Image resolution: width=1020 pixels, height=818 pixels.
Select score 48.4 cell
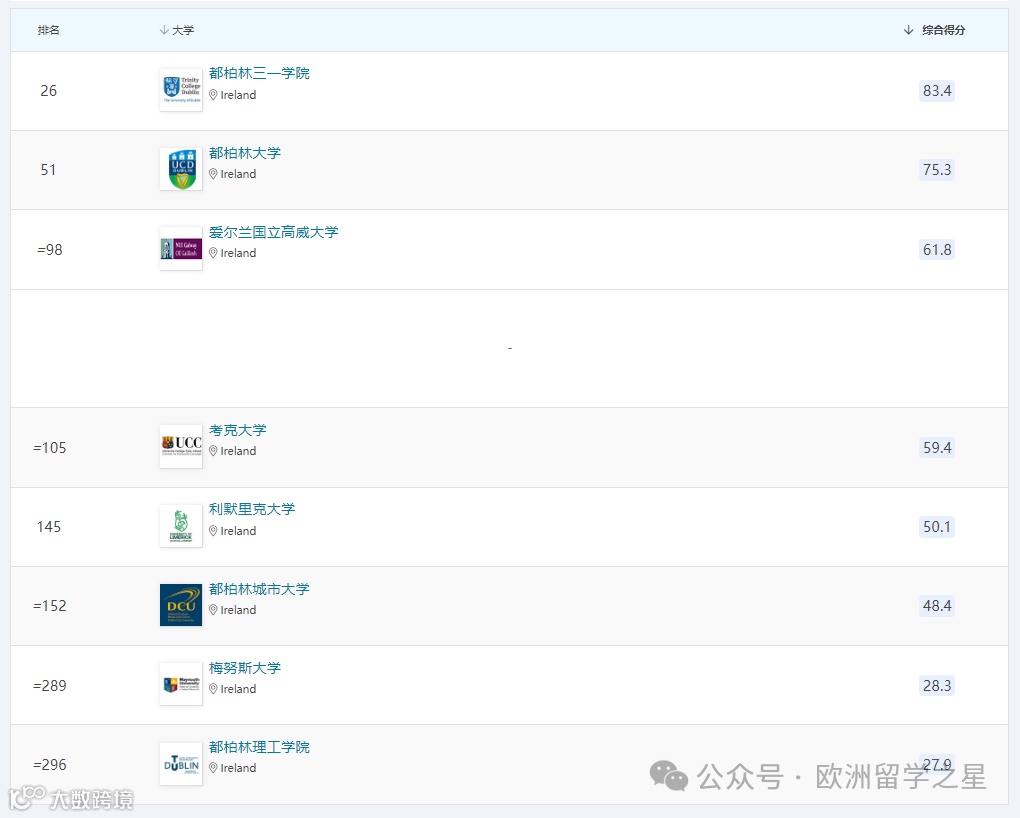click(937, 606)
